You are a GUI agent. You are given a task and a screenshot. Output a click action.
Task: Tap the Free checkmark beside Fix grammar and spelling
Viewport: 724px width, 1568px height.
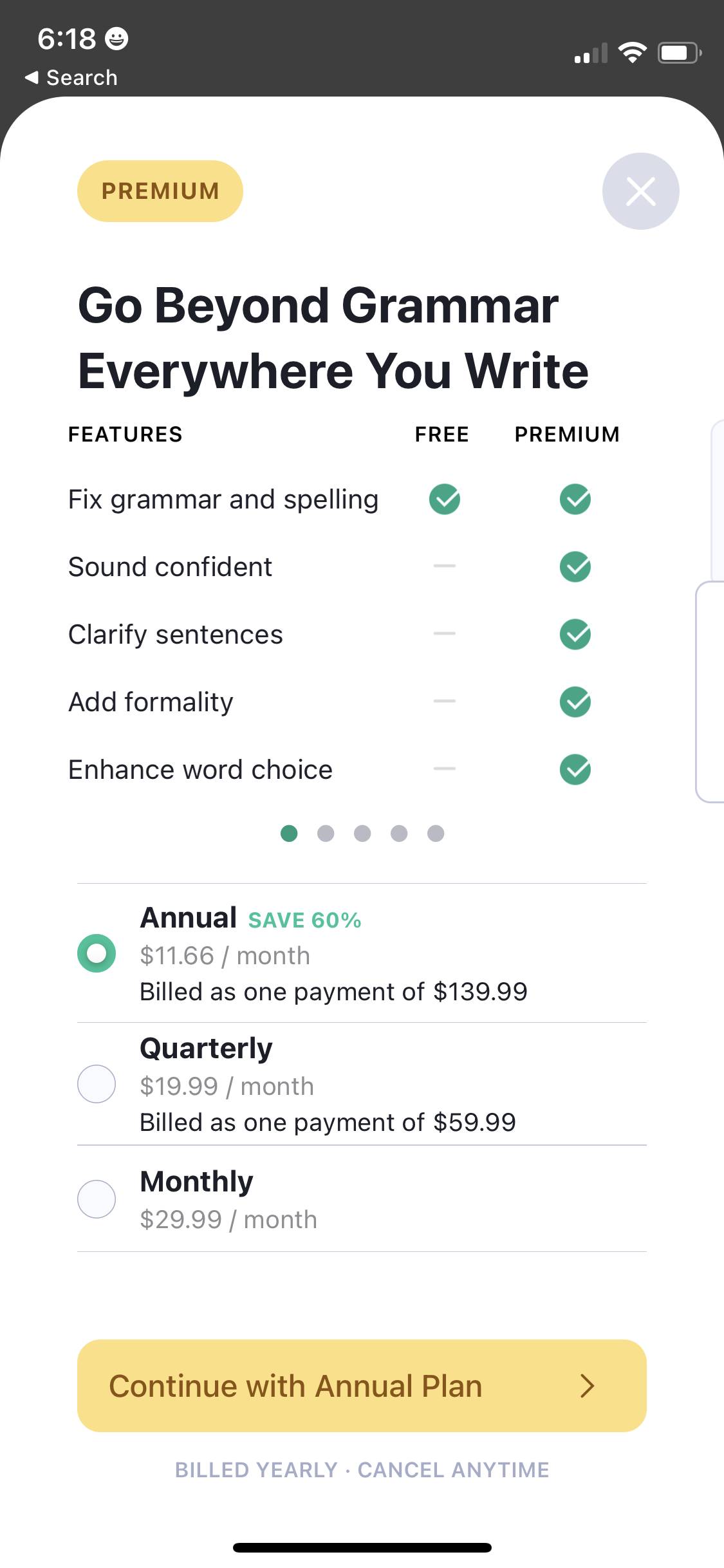tap(443, 499)
